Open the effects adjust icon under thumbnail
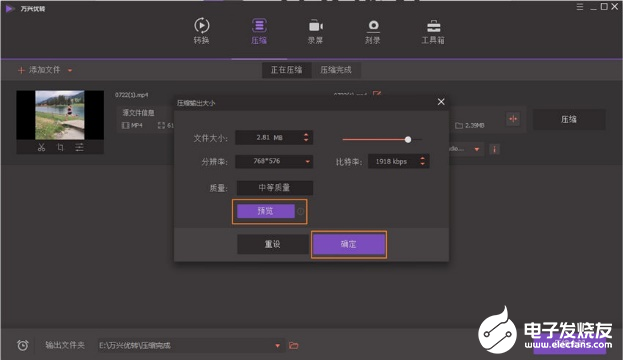This screenshot has width=623, height=360. point(79,147)
